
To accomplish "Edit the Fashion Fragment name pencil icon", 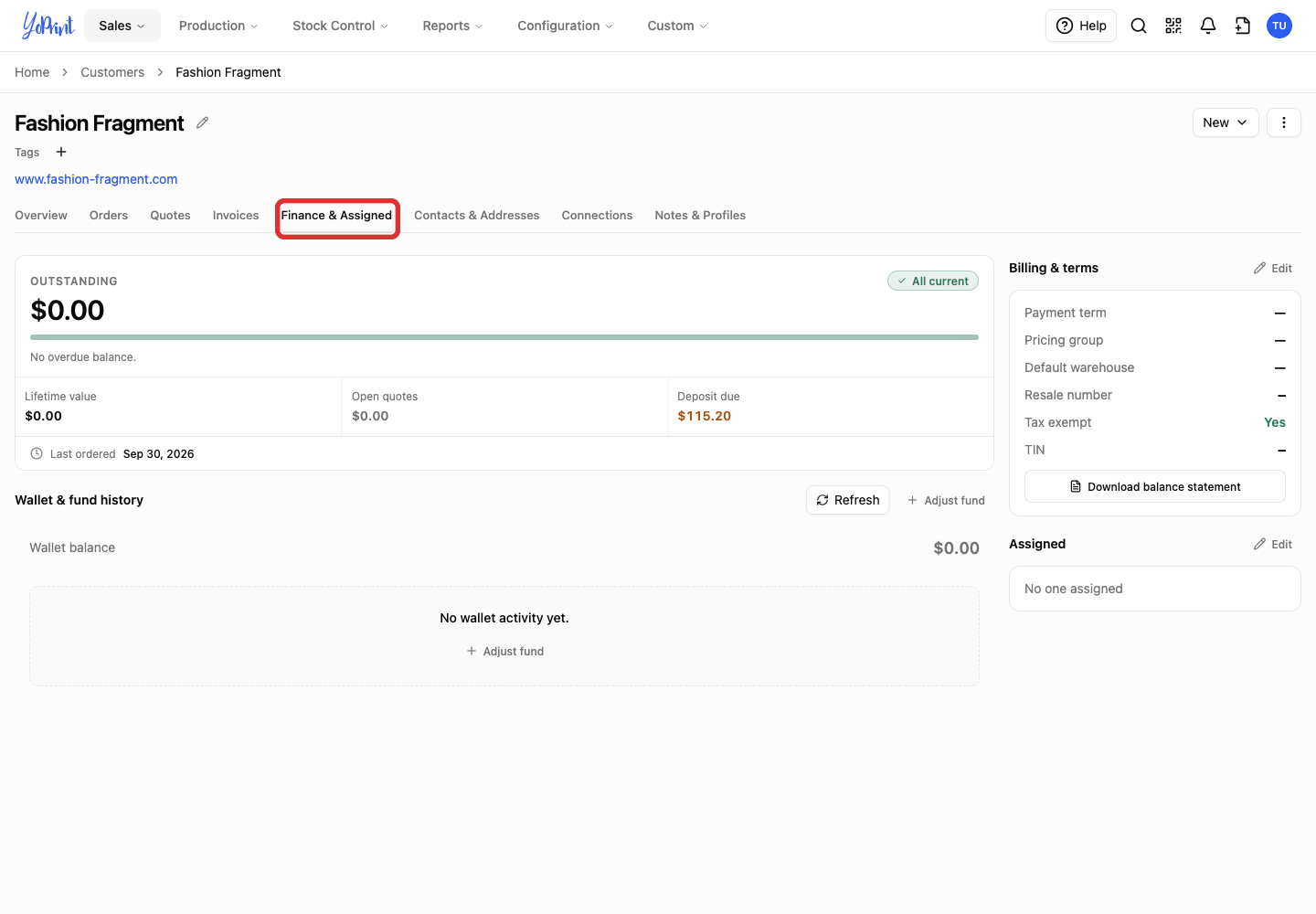I will tap(203, 122).
